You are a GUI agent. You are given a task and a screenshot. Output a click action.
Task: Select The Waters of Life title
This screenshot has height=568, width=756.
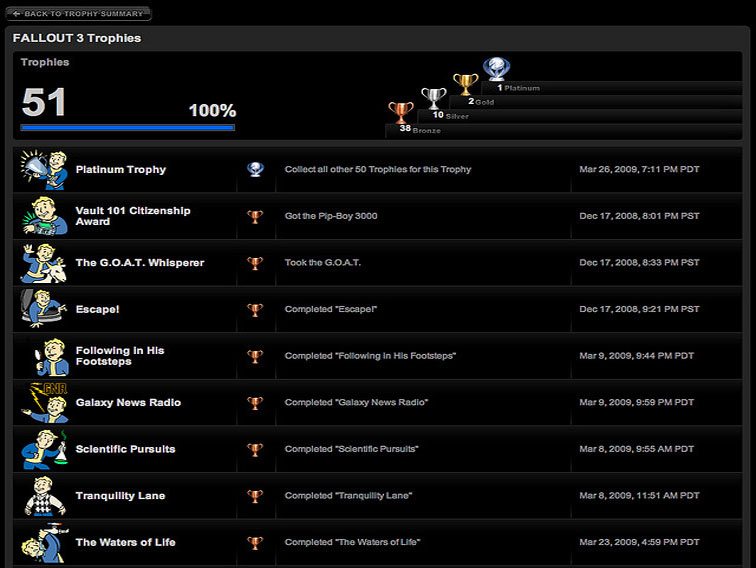pos(125,542)
